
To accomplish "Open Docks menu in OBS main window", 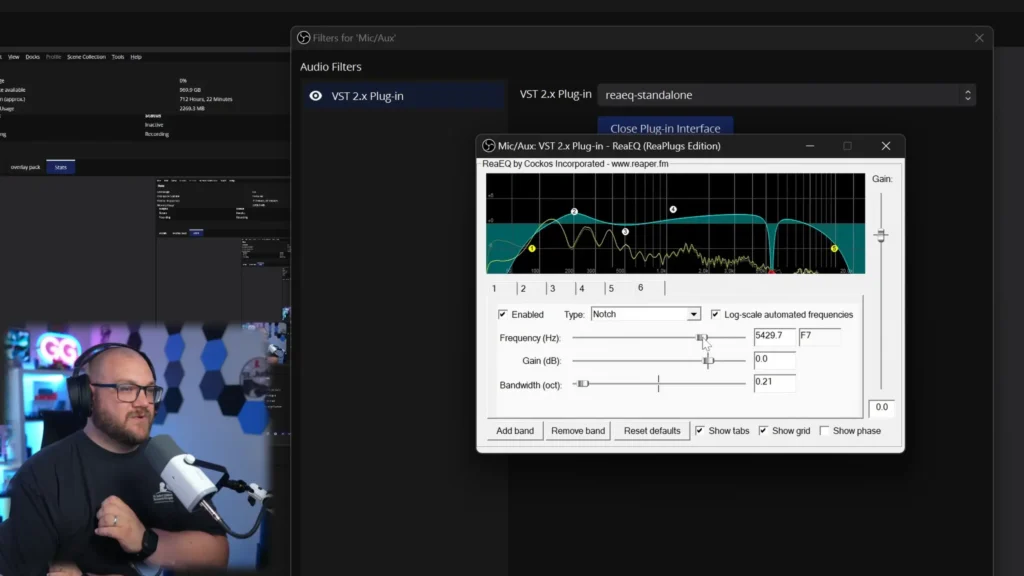I will [33, 57].
